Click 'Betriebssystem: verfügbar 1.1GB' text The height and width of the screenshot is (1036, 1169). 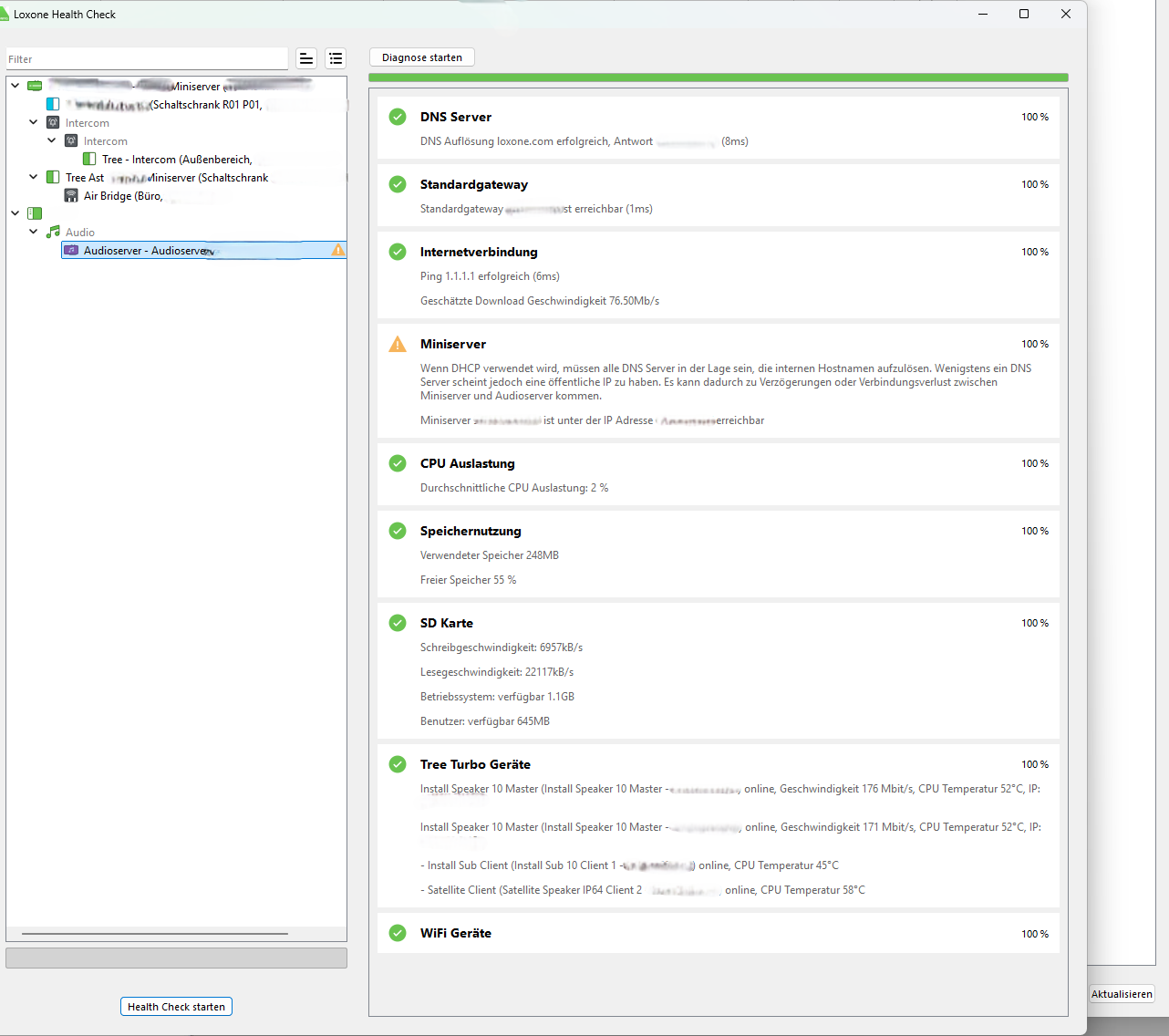click(497, 697)
